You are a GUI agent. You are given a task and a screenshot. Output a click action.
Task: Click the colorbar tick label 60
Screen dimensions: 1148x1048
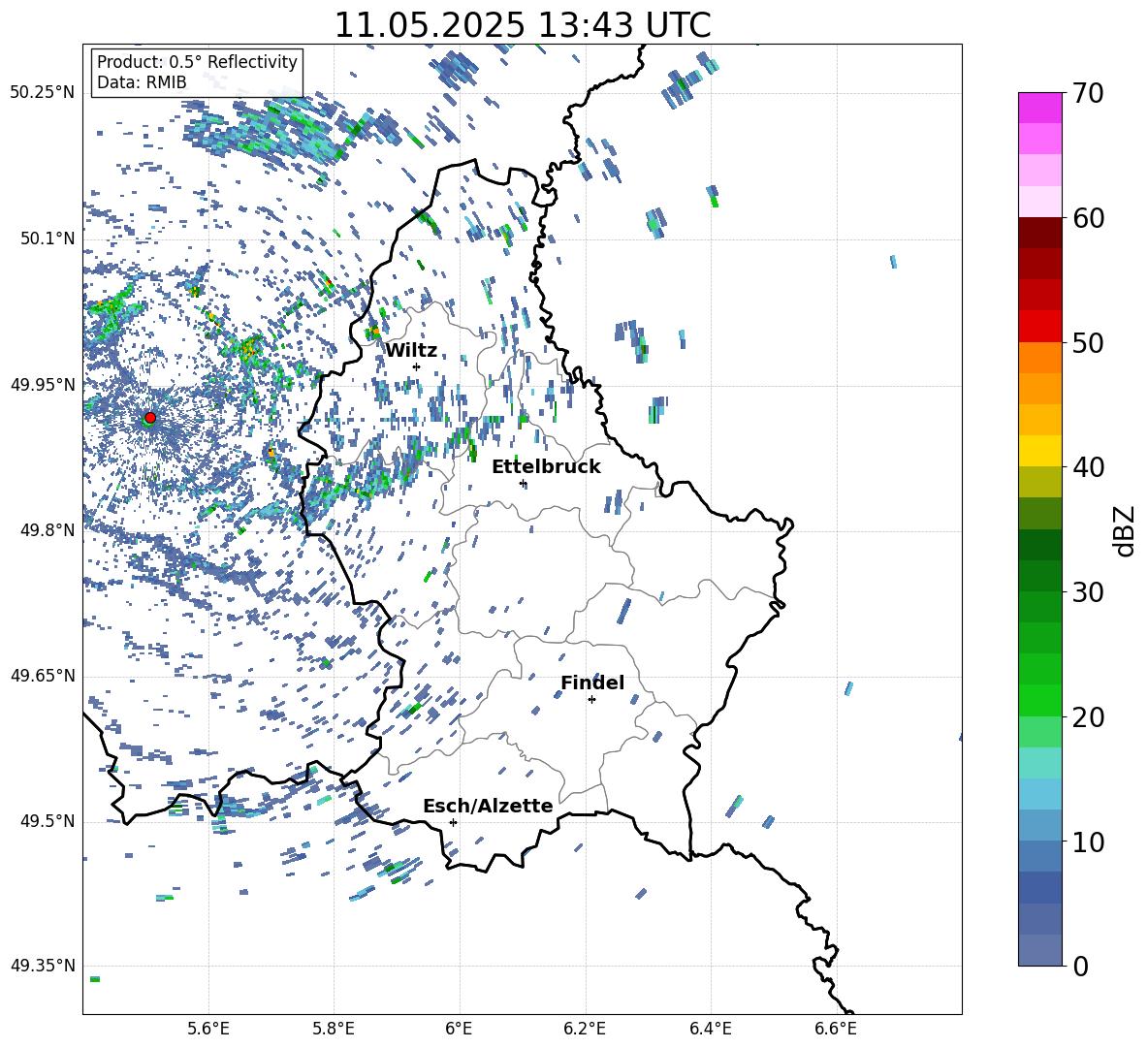[1089, 218]
